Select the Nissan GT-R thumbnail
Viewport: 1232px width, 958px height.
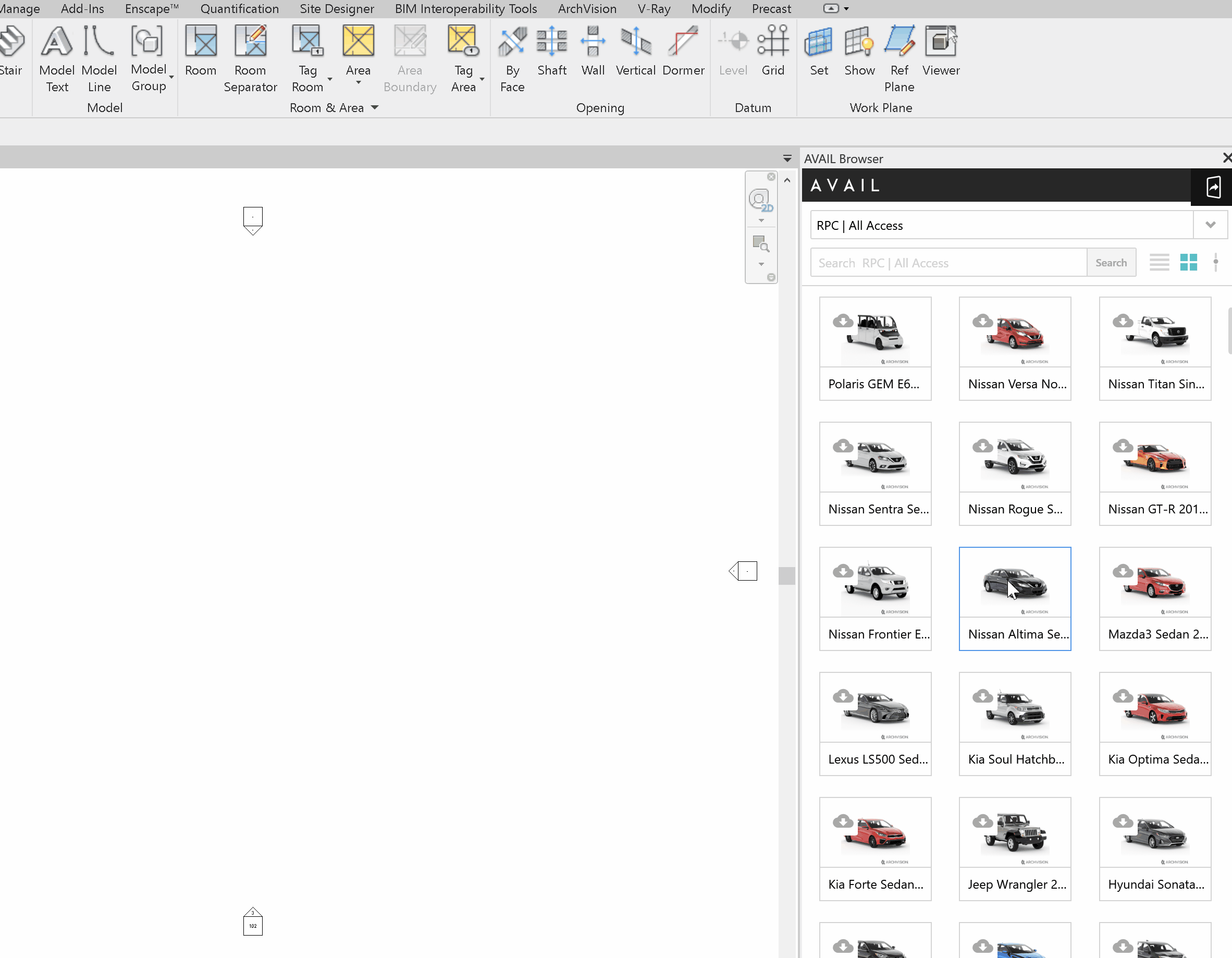1155,458
